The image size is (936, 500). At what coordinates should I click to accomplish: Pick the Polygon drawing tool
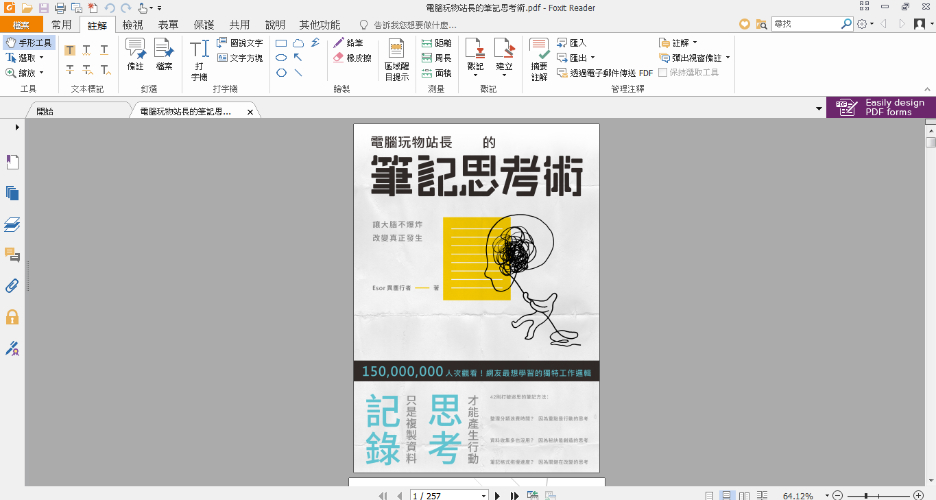pyautogui.click(x=281, y=73)
